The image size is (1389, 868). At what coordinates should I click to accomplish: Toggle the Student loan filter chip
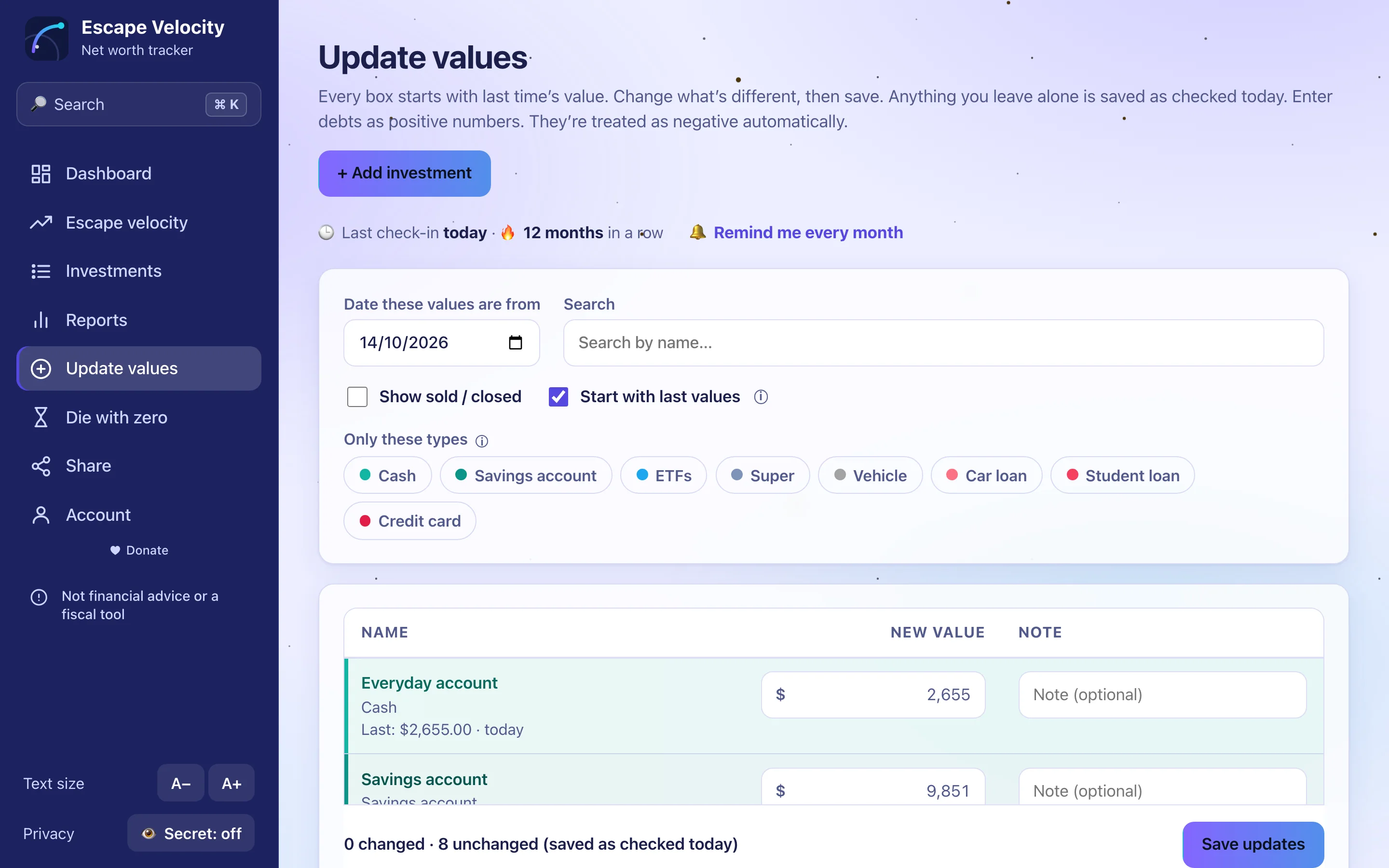[x=1122, y=475]
